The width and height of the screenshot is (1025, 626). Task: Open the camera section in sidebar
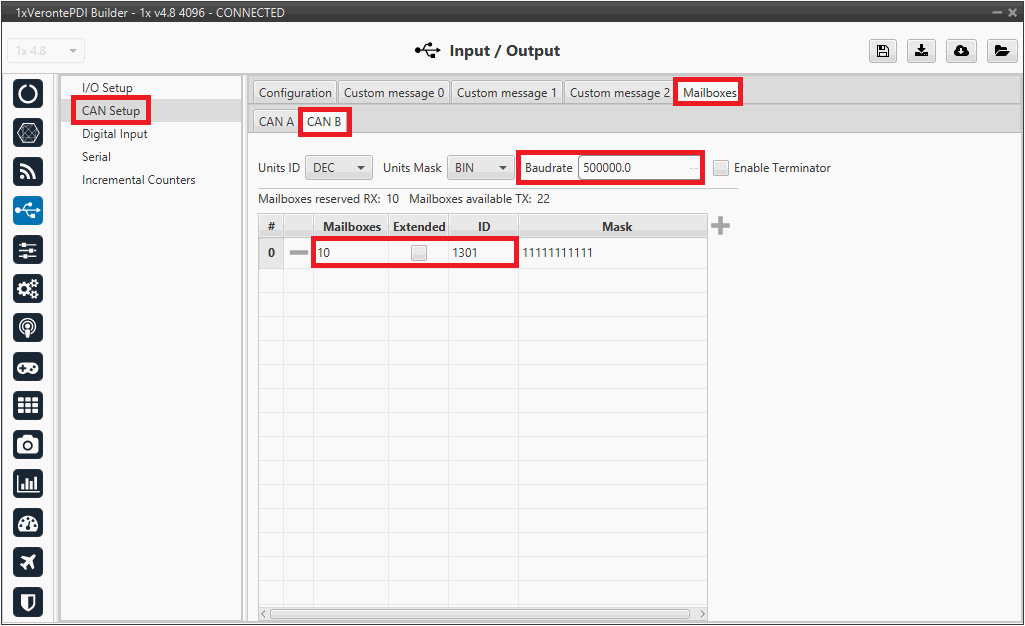[x=28, y=444]
